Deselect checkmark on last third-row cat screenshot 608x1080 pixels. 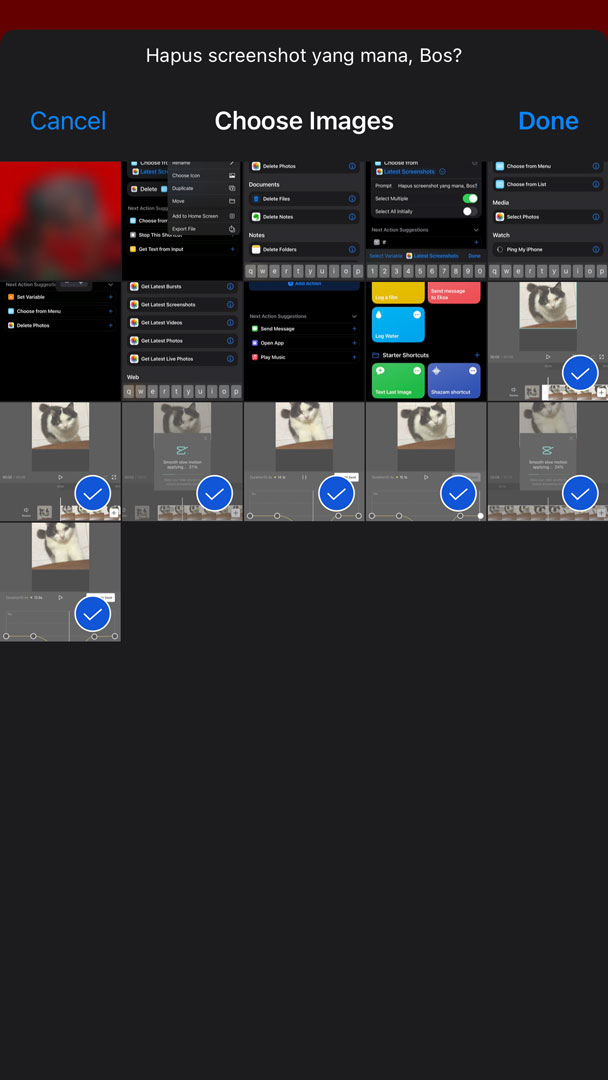point(580,493)
